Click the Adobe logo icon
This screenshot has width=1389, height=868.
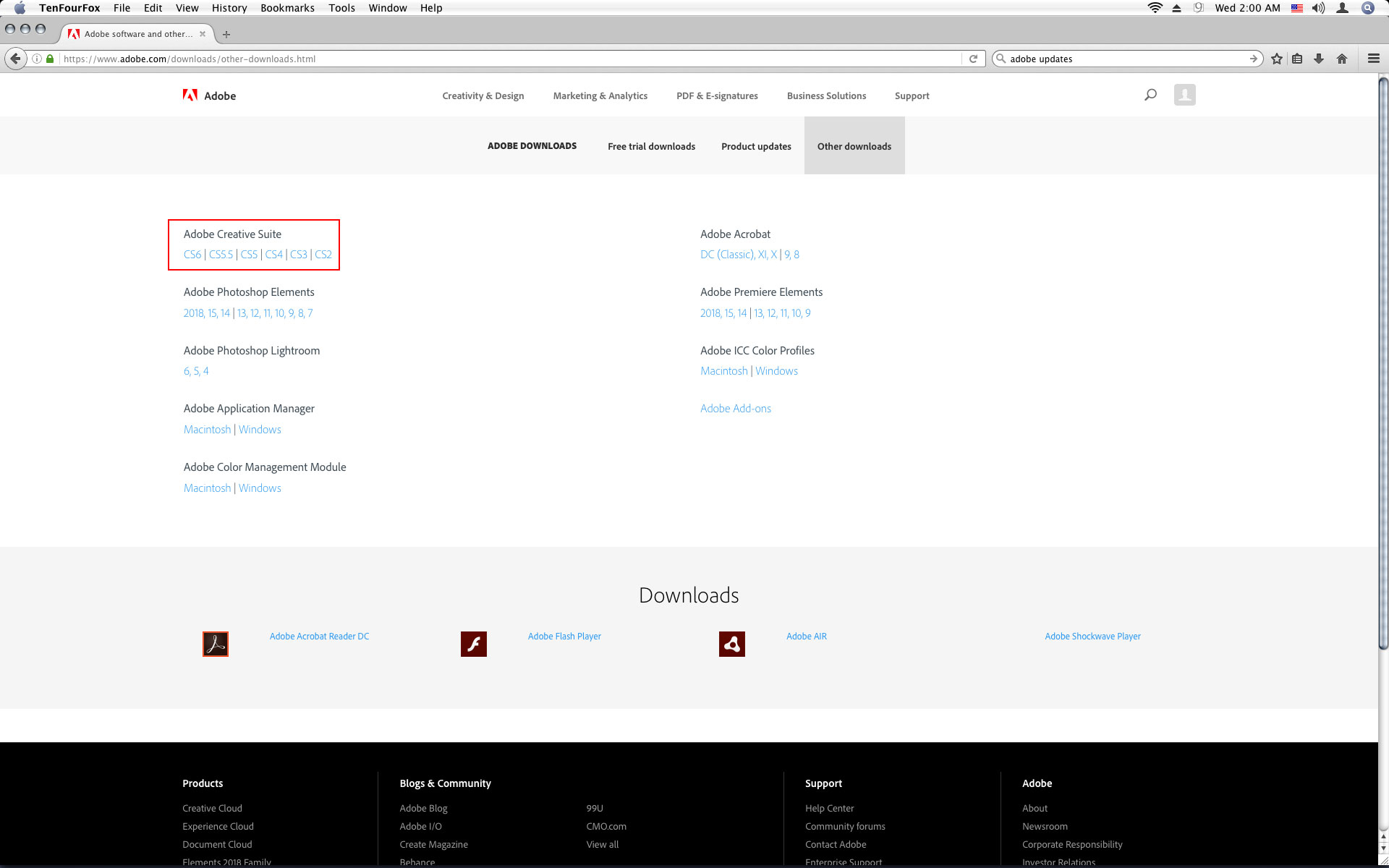tap(189, 95)
